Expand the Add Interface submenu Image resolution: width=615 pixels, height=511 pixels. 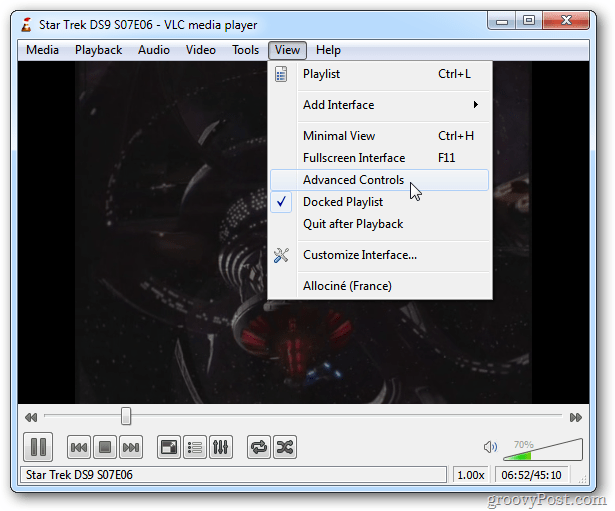pos(380,105)
